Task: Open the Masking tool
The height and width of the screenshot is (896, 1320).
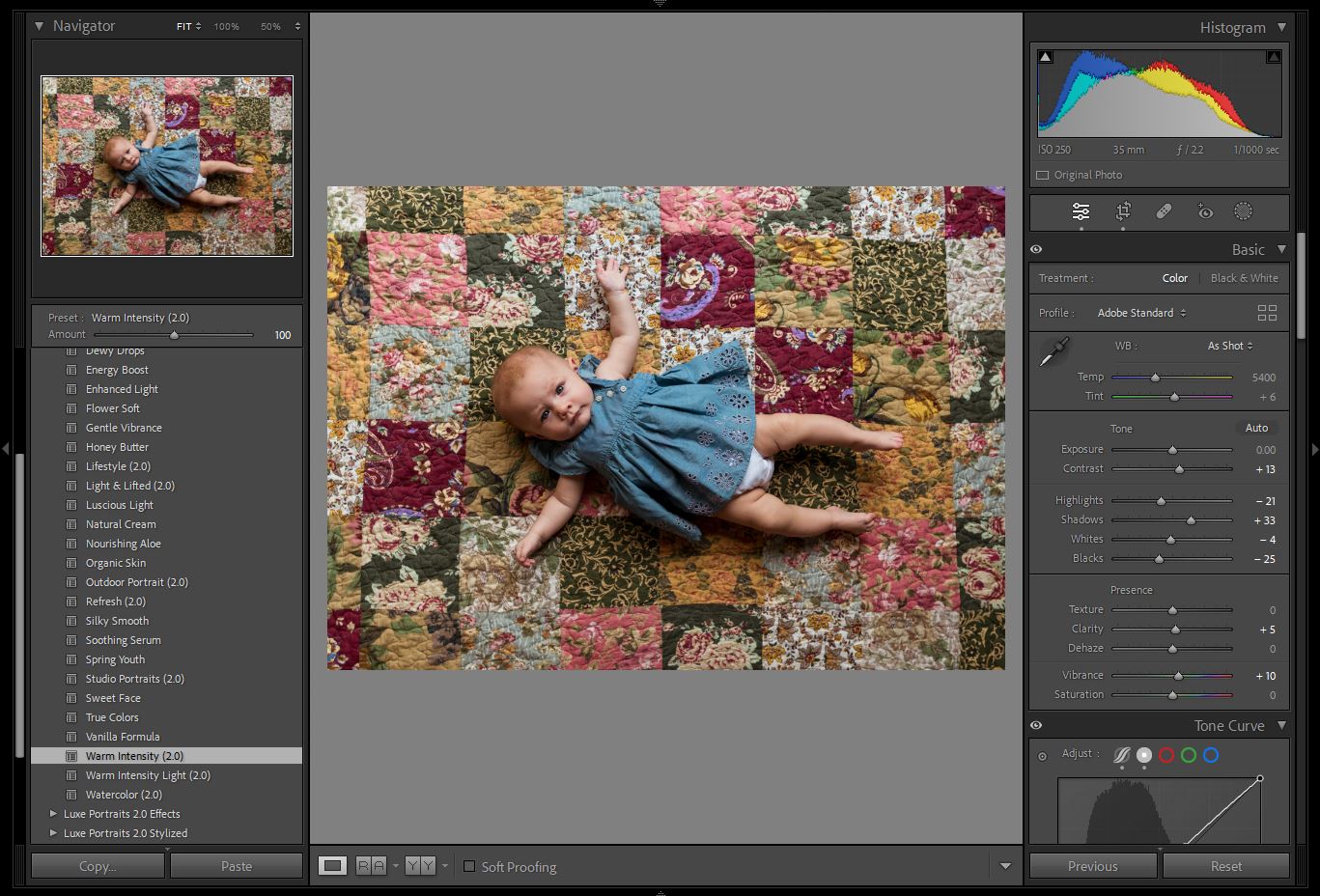Action: 1243,211
